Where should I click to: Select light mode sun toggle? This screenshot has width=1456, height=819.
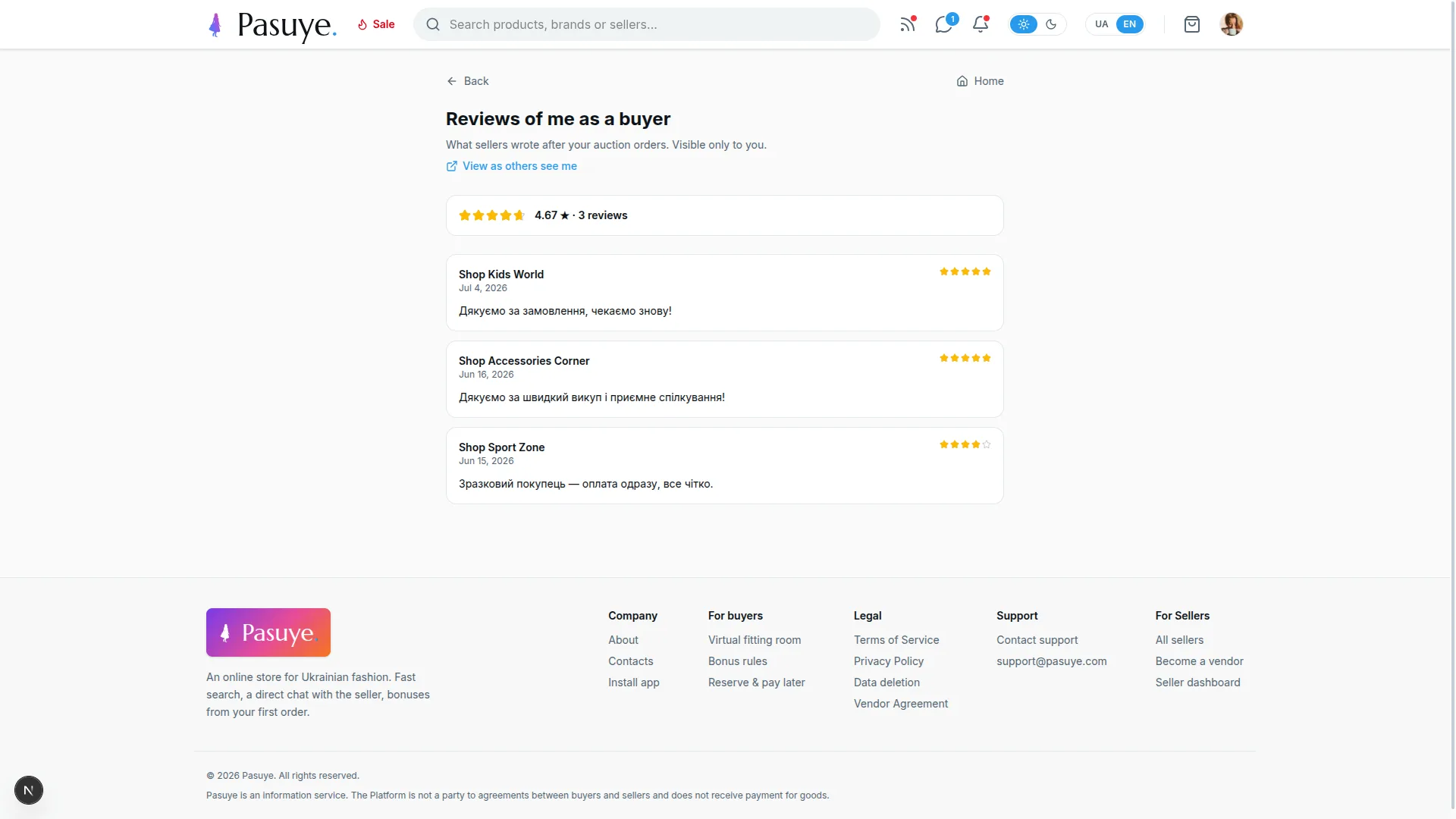click(x=1024, y=24)
